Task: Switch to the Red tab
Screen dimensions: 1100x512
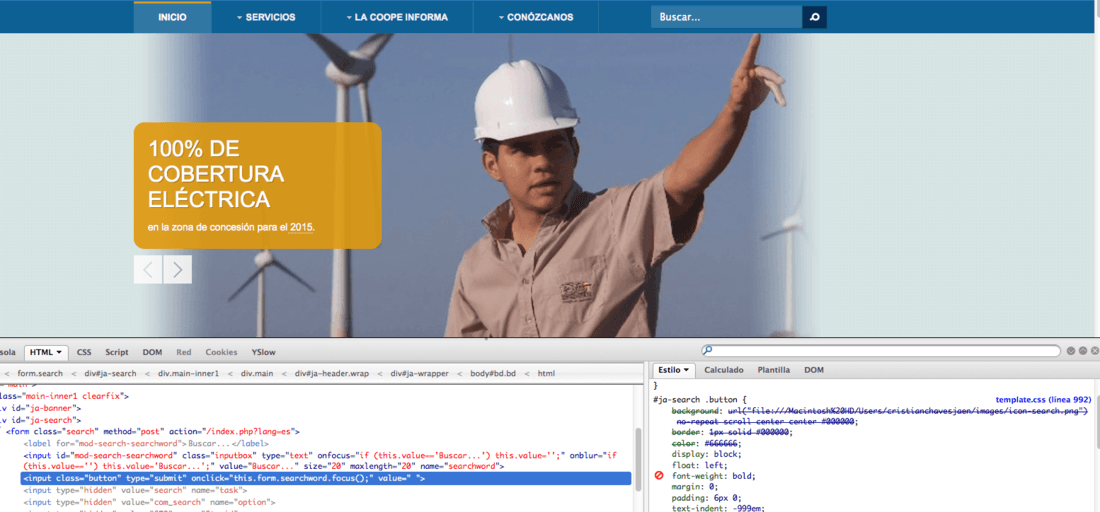Action: pos(184,352)
